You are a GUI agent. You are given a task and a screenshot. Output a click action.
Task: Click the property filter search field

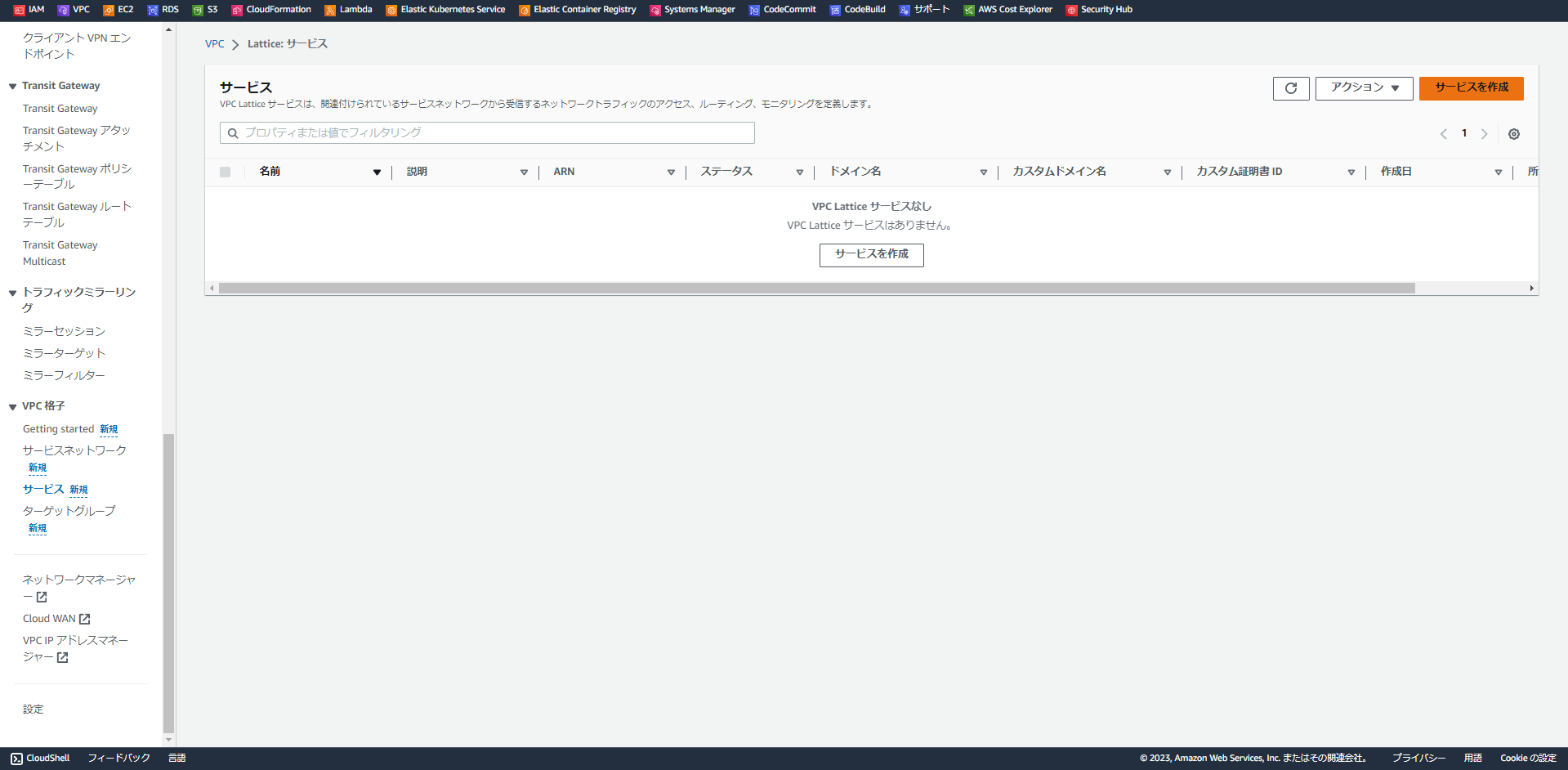(487, 133)
